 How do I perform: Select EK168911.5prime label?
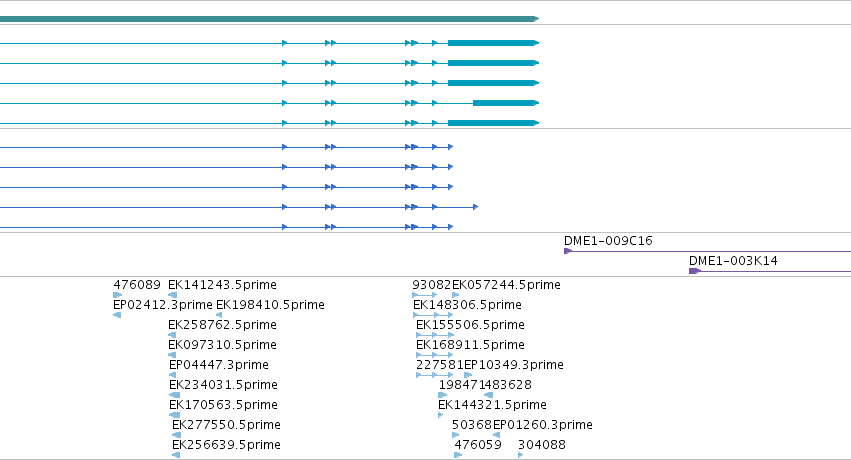[x=470, y=345]
